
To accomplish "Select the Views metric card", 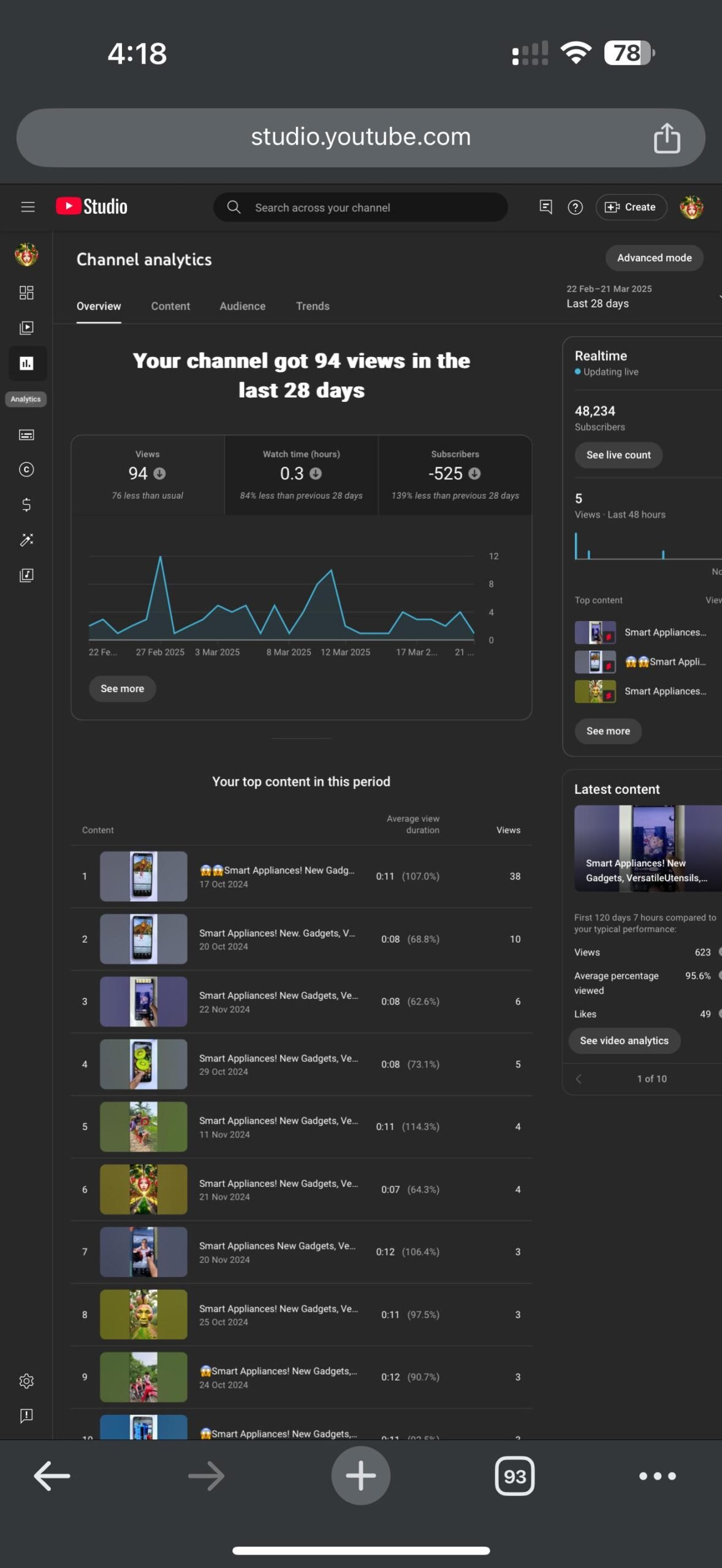I will [x=148, y=475].
